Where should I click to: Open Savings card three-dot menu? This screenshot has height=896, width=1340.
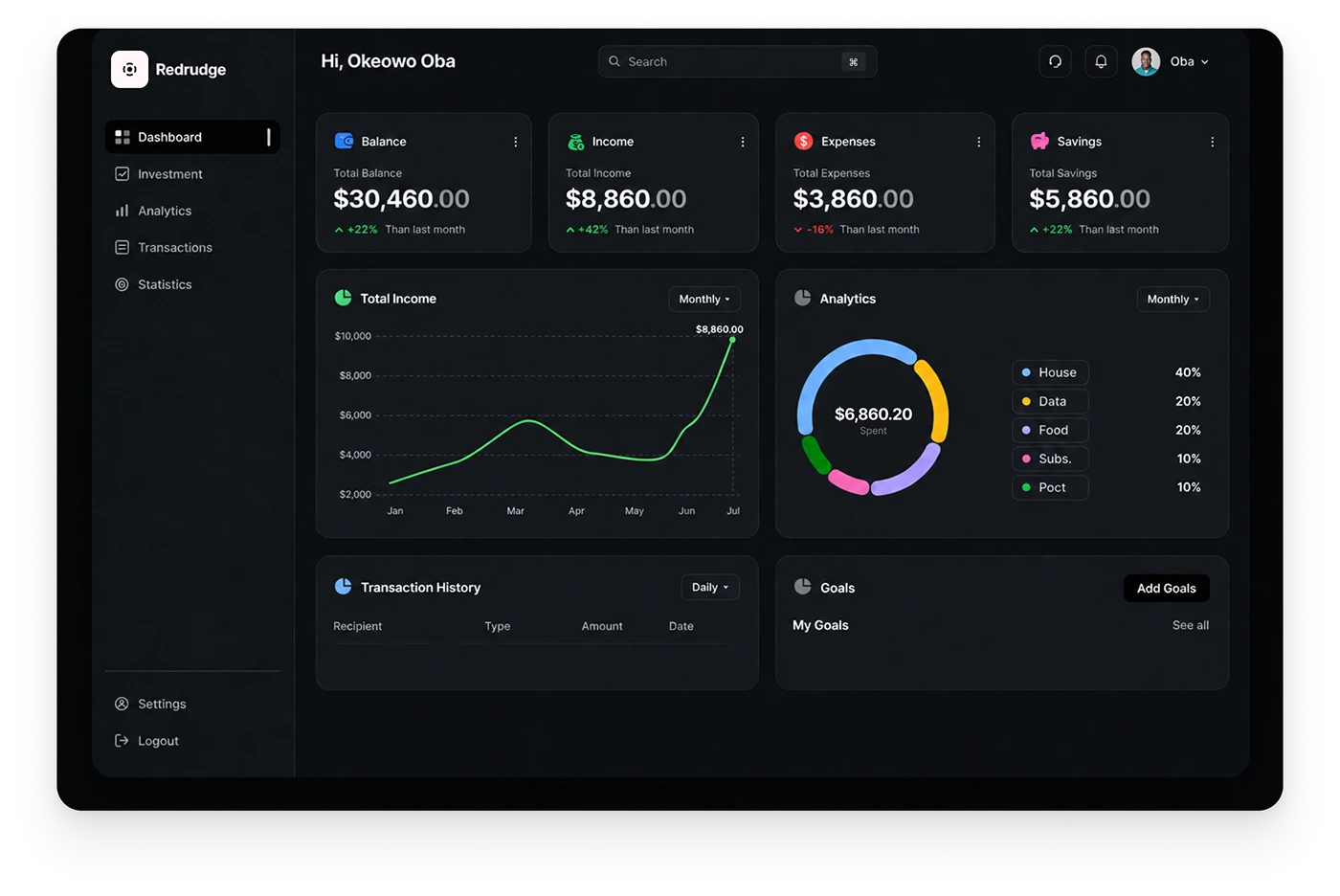click(1212, 142)
